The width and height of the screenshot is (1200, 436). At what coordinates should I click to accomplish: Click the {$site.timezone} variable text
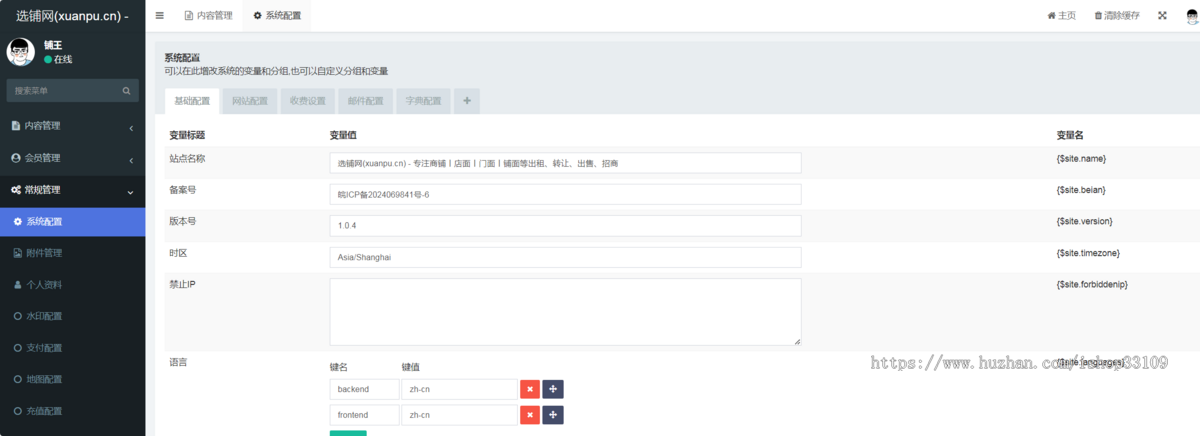[x=1089, y=253]
